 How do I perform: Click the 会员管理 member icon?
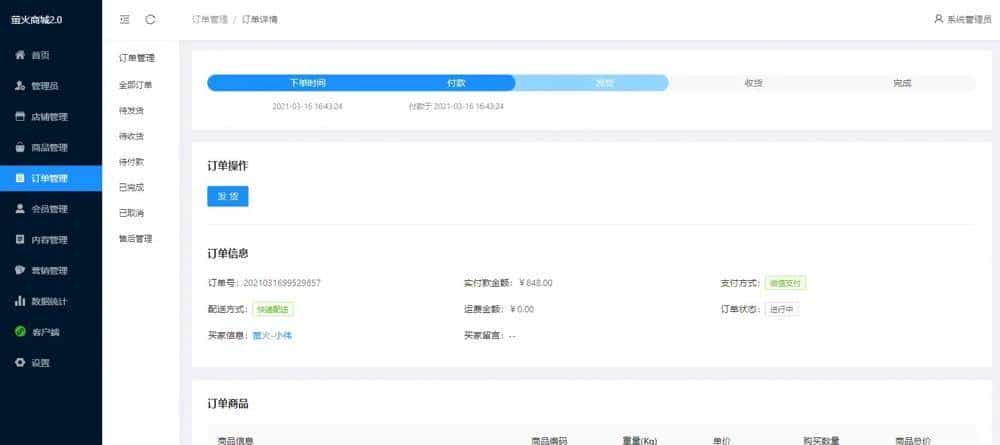pyautogui.click(x=20, y=208)
